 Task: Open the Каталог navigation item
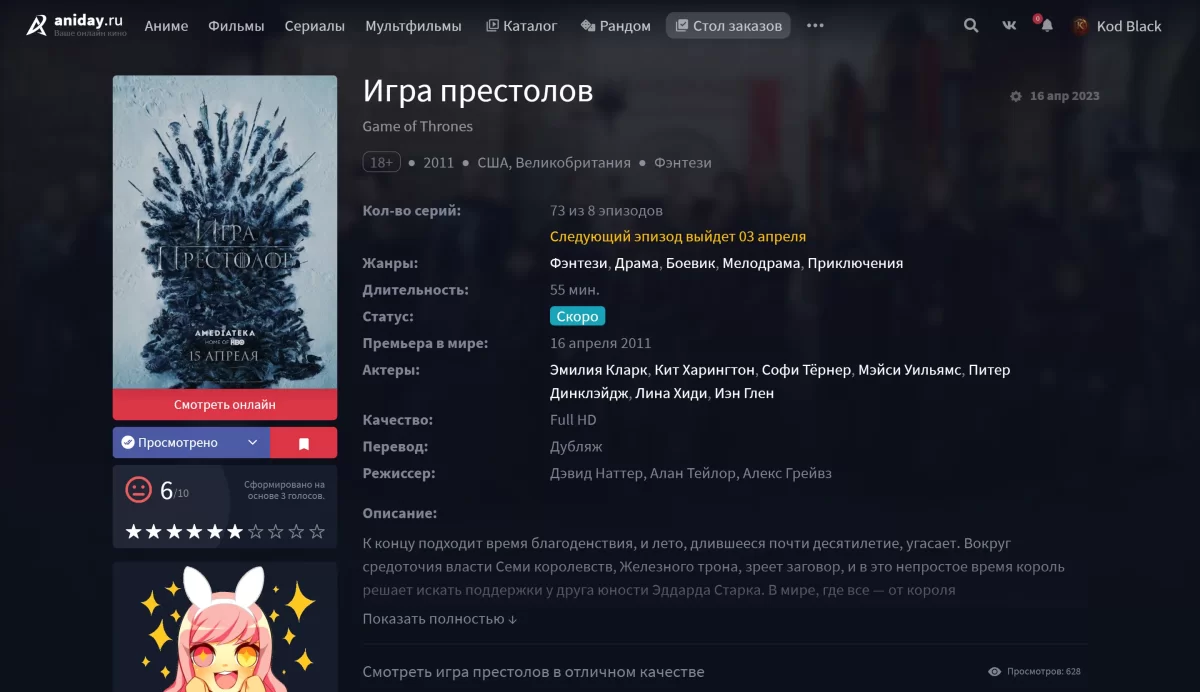tap(522, 26)
